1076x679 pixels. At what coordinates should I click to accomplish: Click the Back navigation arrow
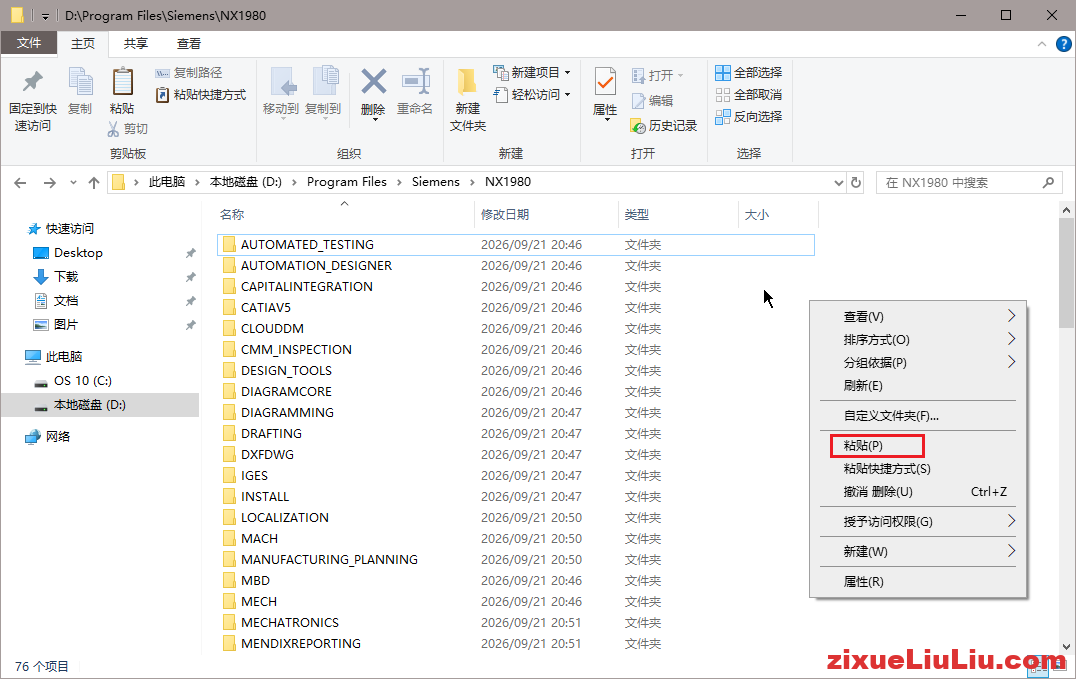[20, 183]
